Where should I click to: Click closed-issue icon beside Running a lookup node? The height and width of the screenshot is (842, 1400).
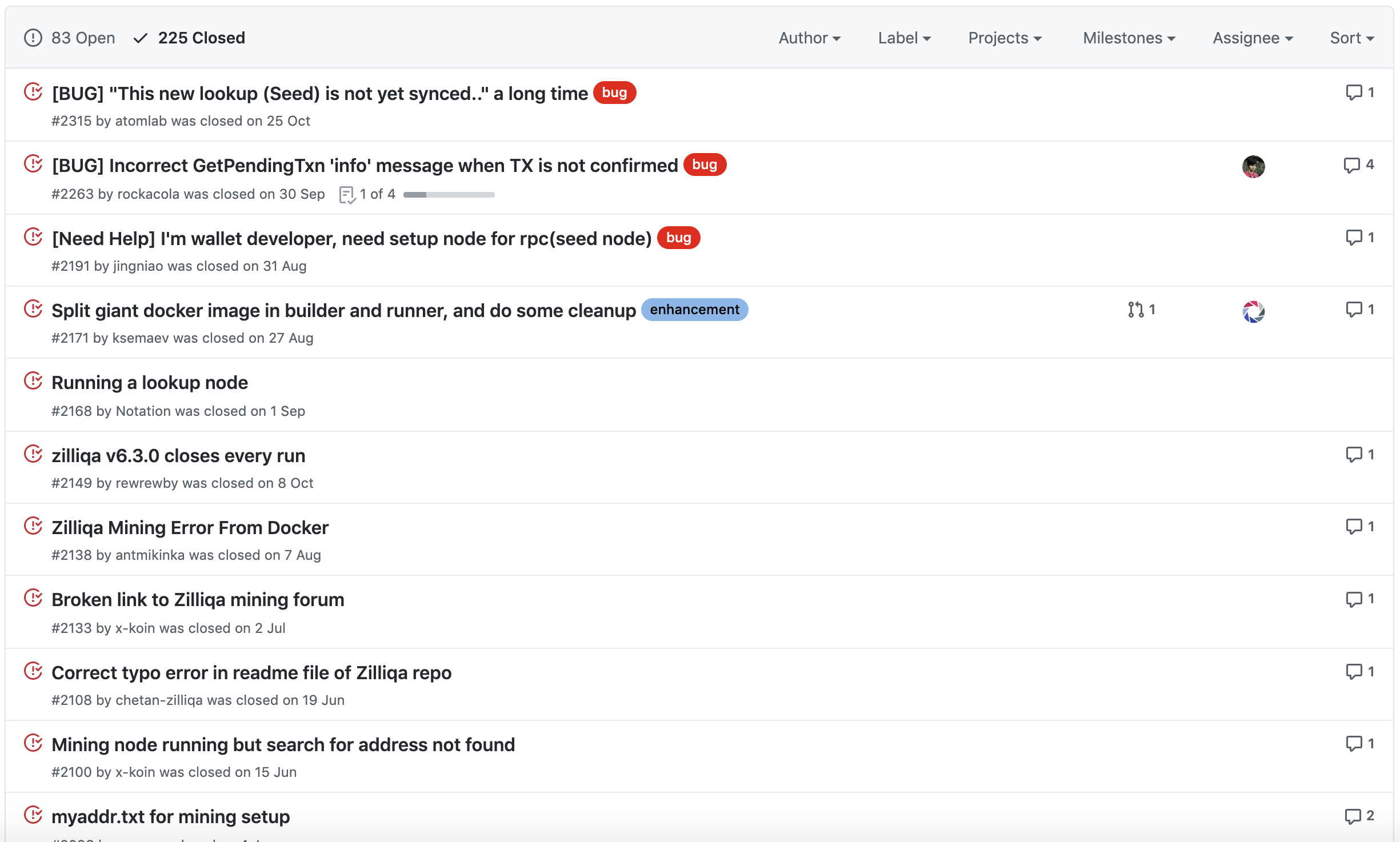33,381
